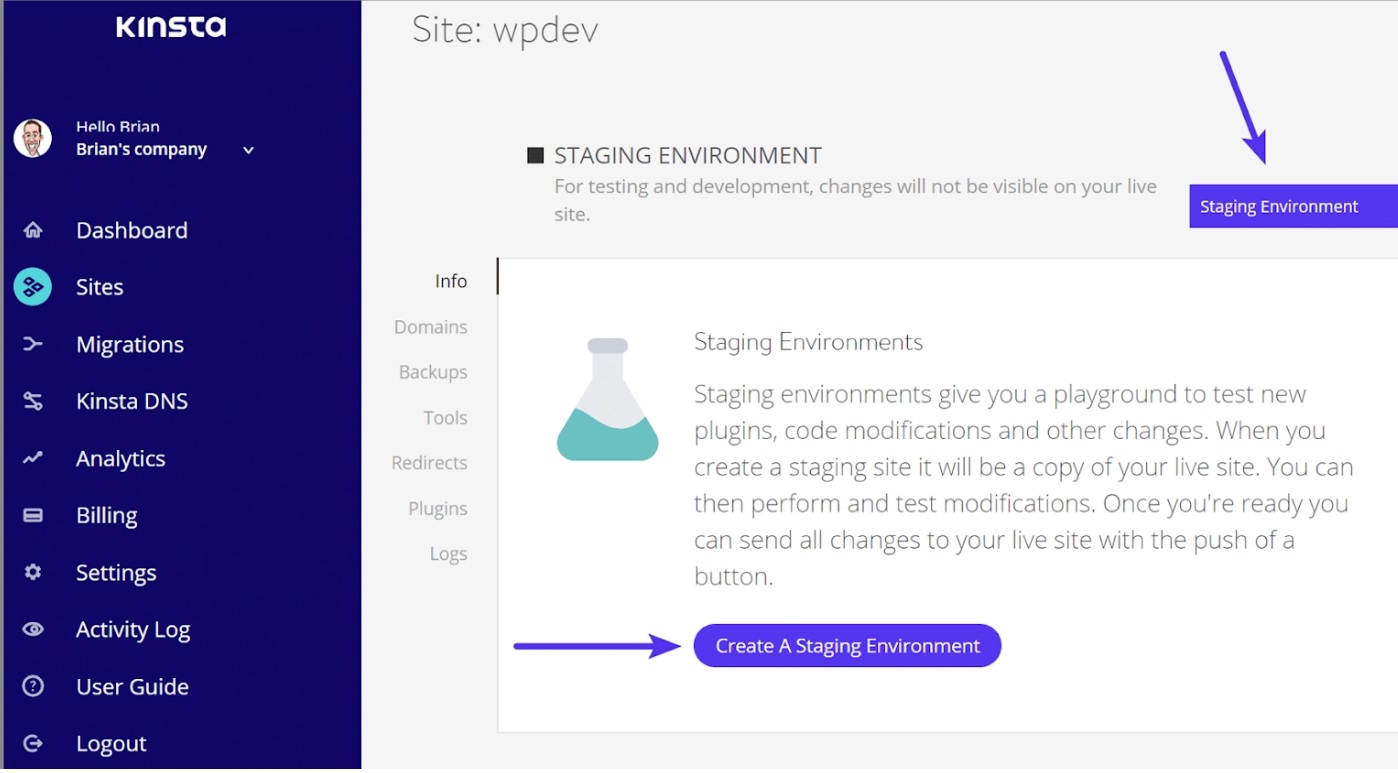Image resolution: width=1398 pixels, height=773 pixels.
Task: Switch to the Backups tab
Action: pos(433,372)
